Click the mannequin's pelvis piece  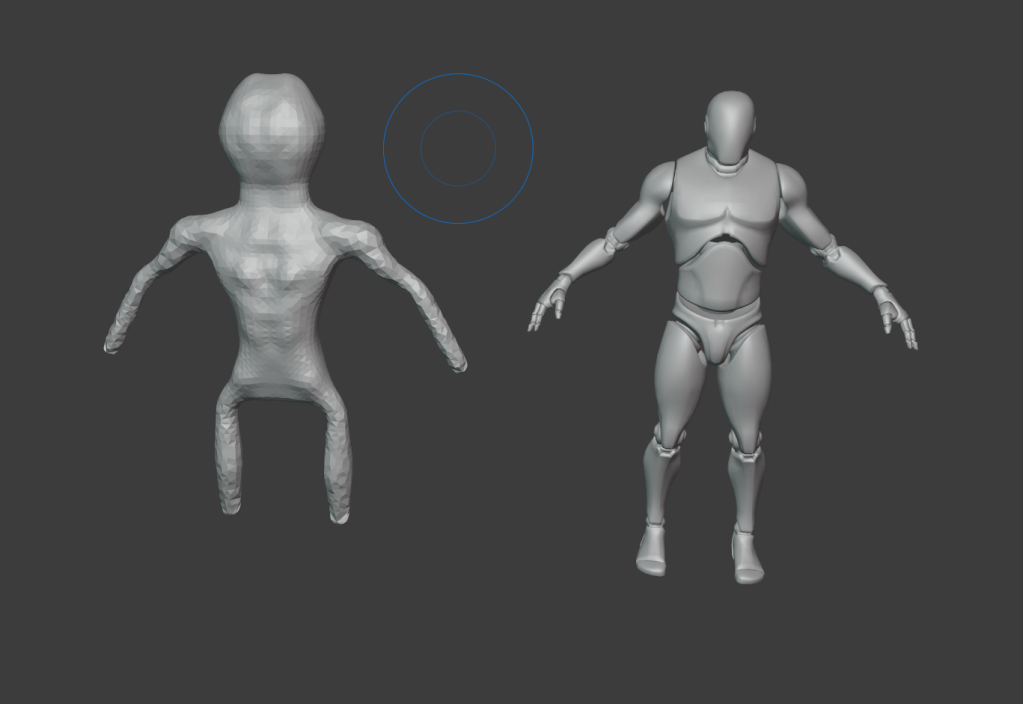[718, 325]
